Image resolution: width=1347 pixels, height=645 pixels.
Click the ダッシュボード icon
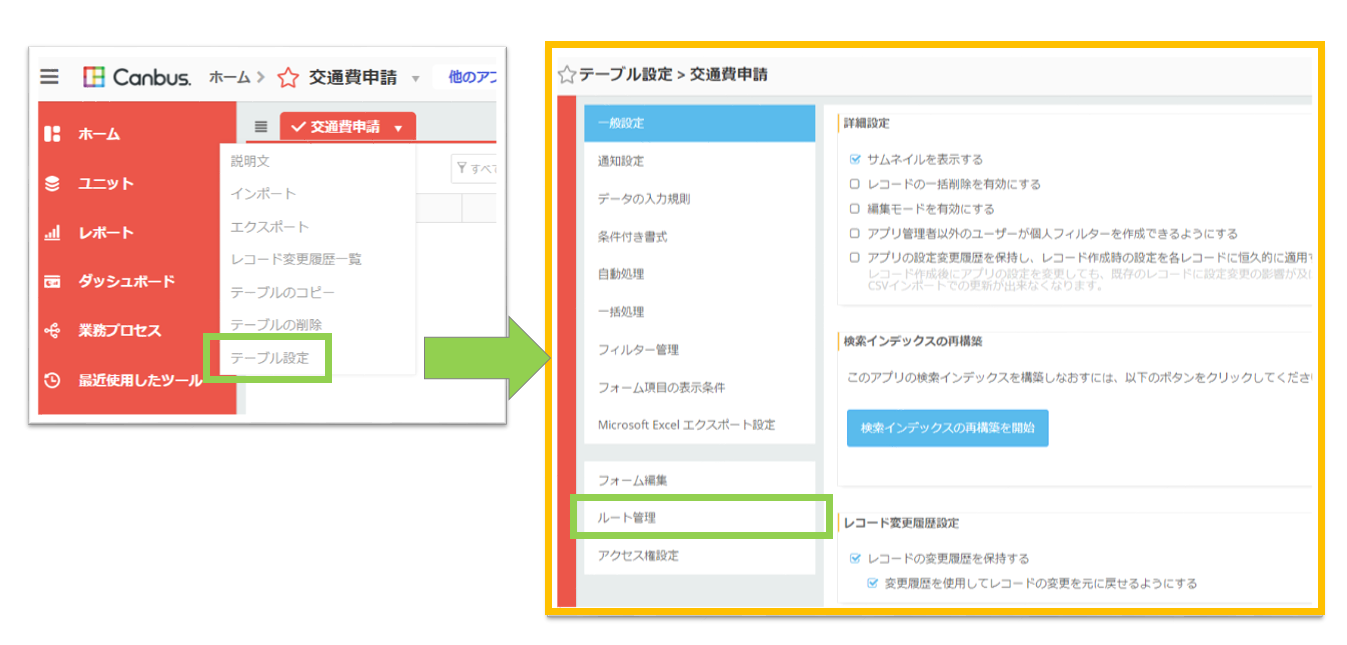coord(53,282)
